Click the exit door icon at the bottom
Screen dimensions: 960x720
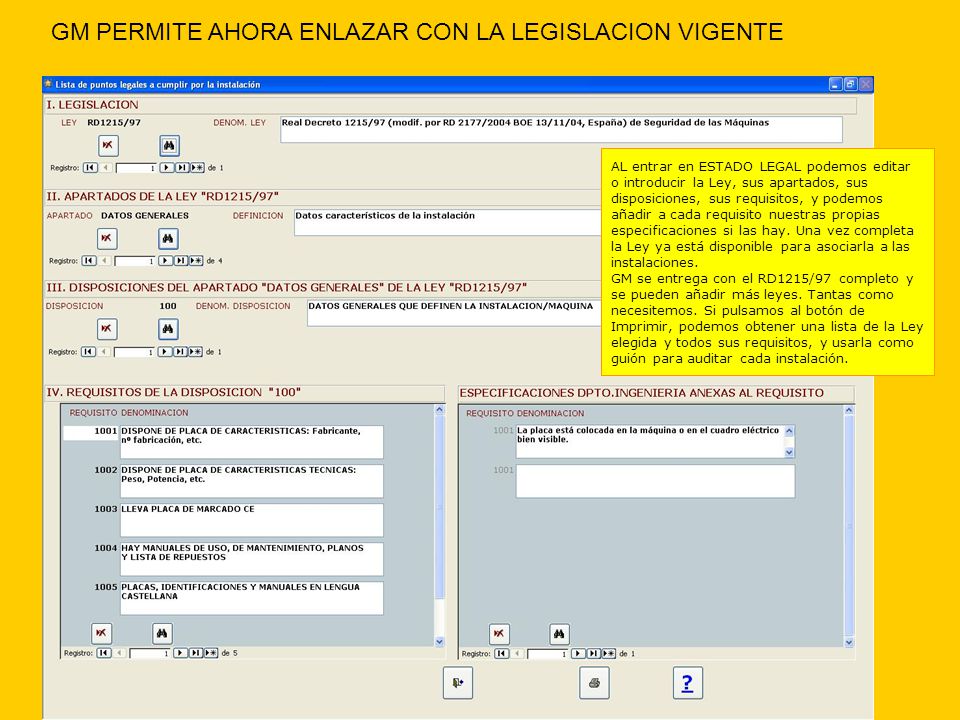pyautogui.click(x=458, y=683)
